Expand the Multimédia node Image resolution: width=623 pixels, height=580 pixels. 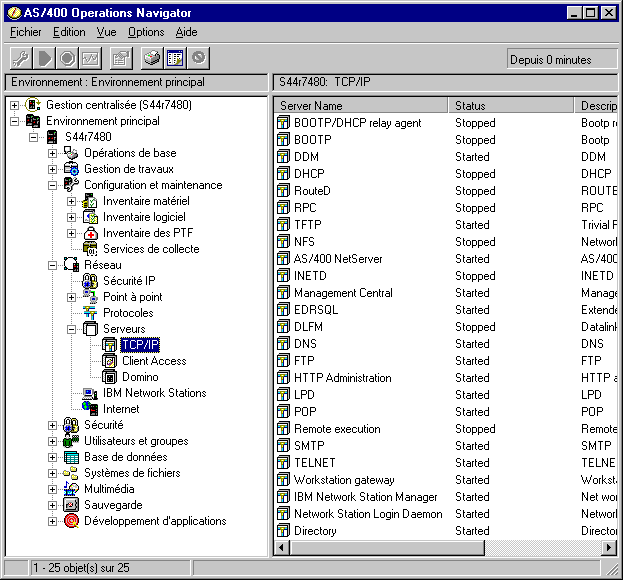pyautogui.click(x=52, y=489)
